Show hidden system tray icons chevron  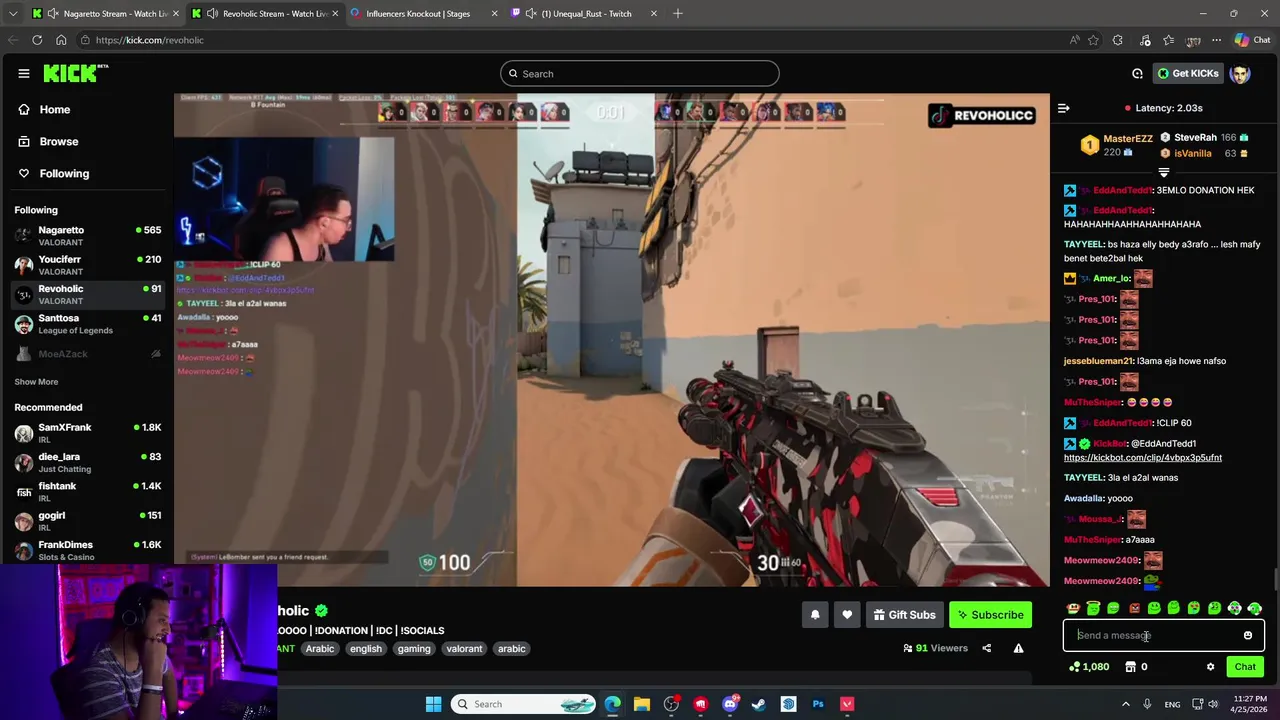tap(1125, 704)
